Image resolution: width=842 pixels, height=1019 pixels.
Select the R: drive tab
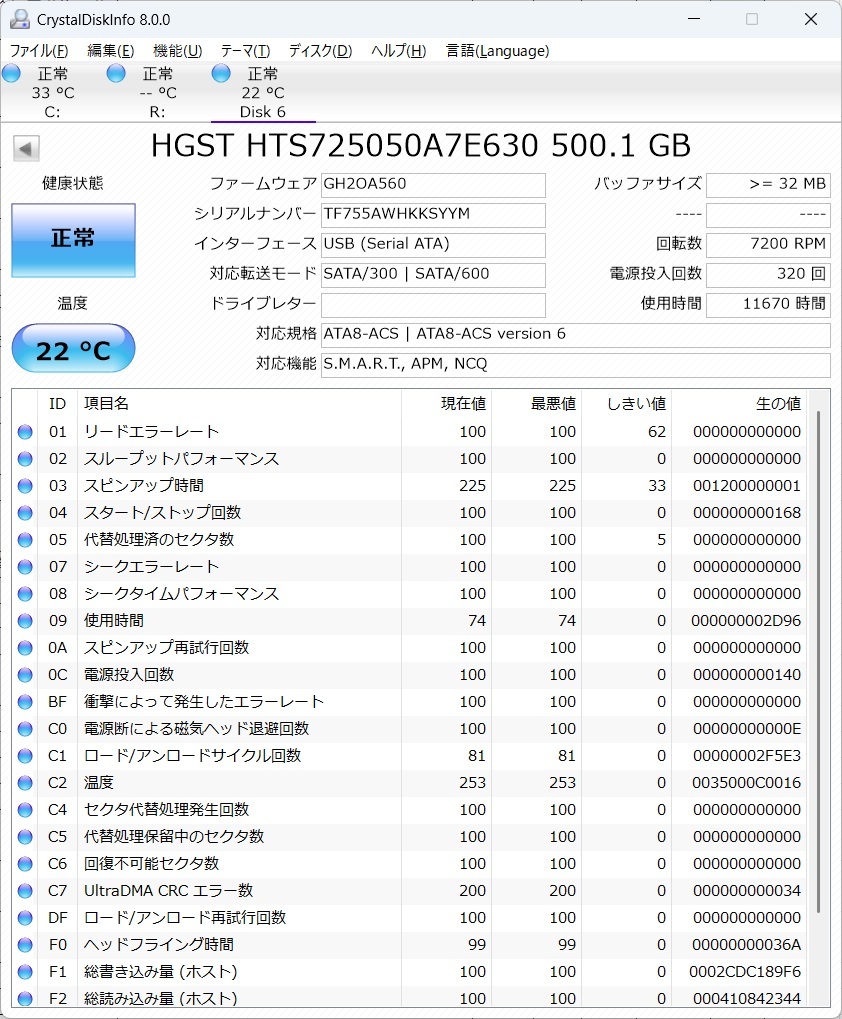coord(157,92)
